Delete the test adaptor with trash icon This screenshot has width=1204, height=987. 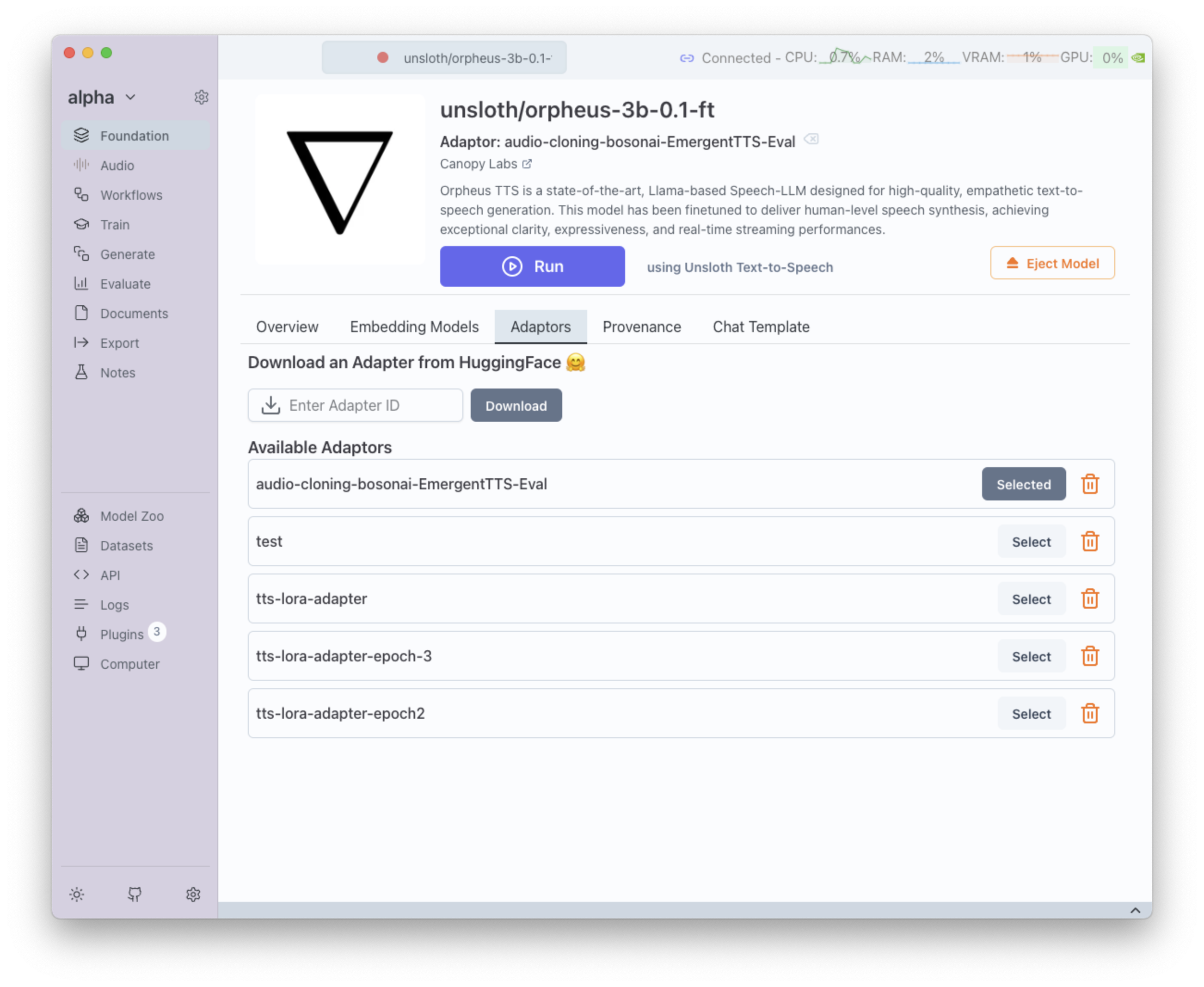click(1089, 541)
